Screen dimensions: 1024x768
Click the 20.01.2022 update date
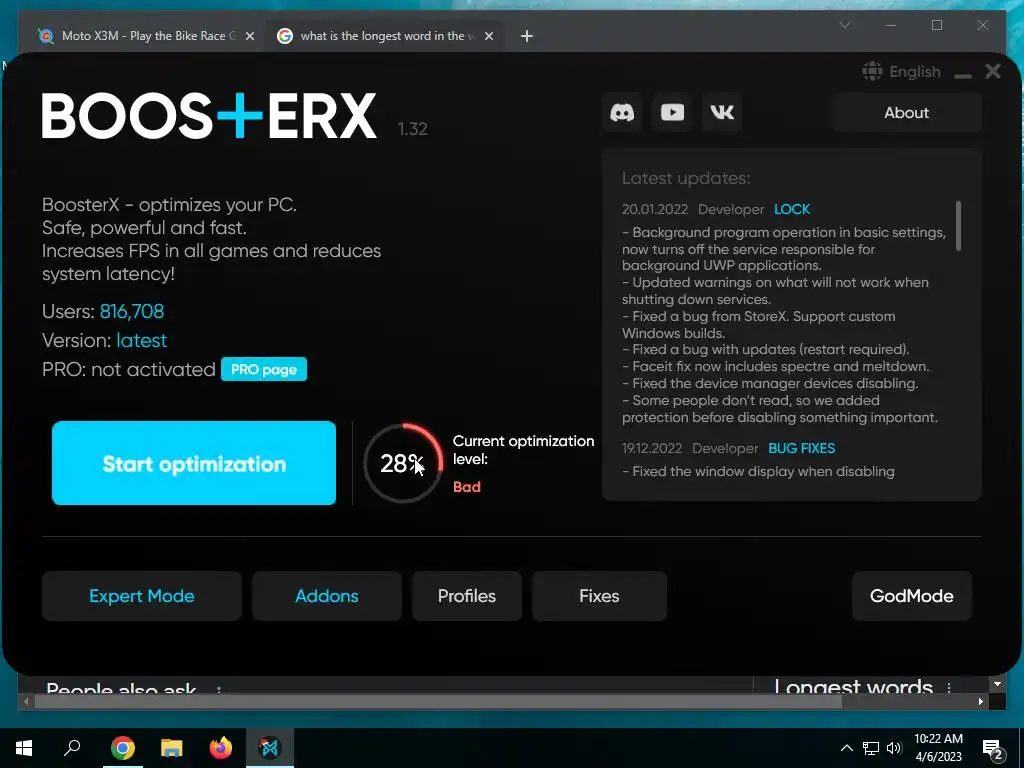pyautogui.click(x=654, y=209)
